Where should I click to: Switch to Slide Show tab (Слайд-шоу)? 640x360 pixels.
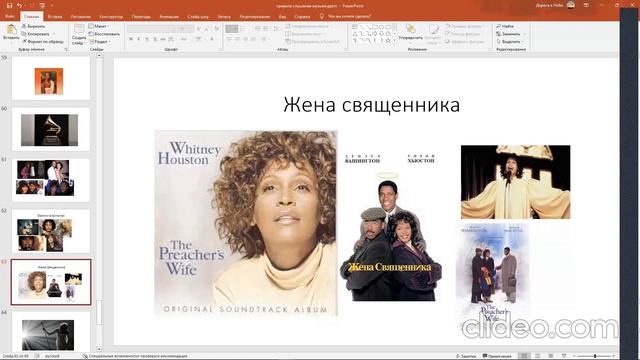pos(198,16)
